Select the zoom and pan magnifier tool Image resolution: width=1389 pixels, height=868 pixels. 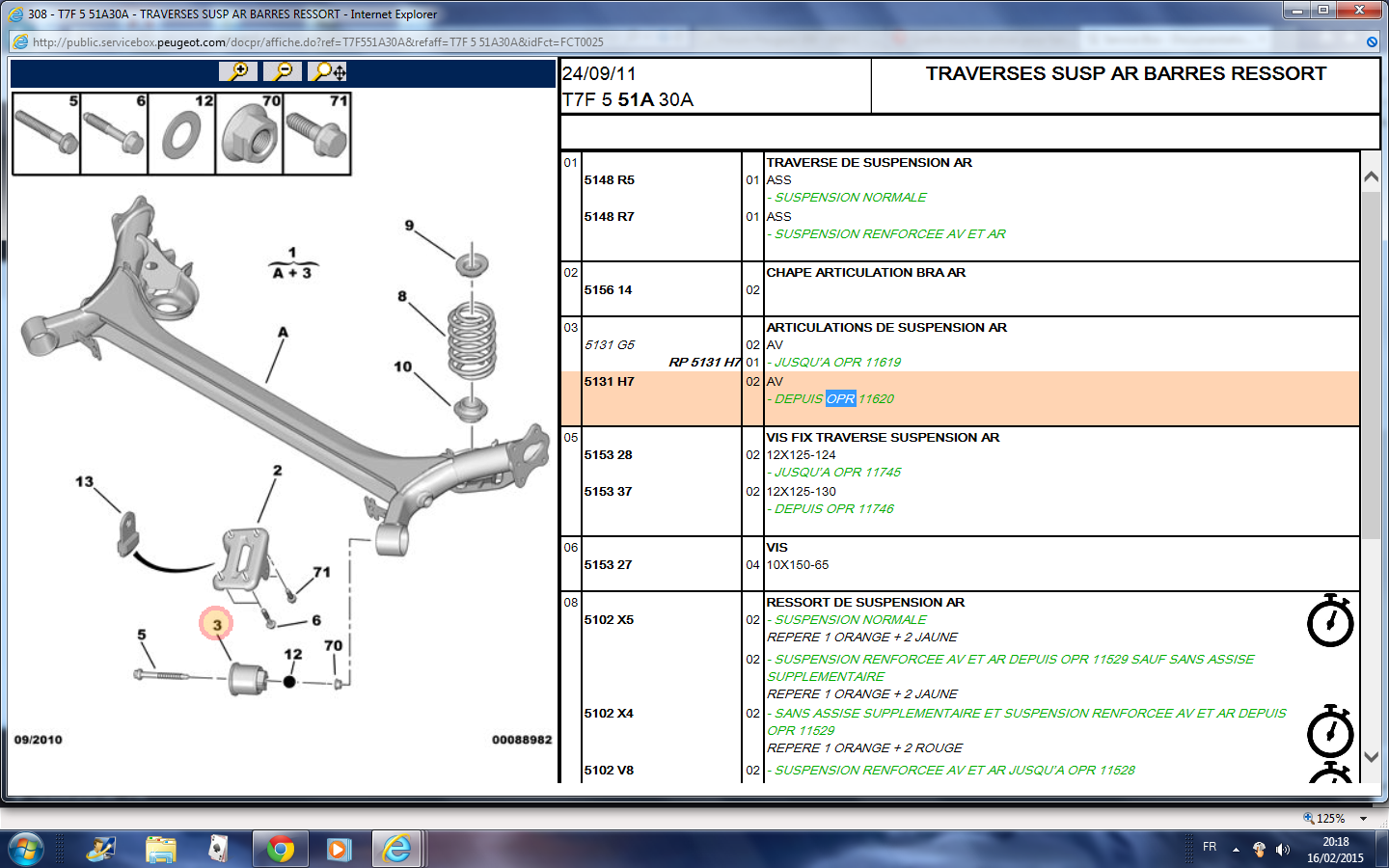(330, 71)
